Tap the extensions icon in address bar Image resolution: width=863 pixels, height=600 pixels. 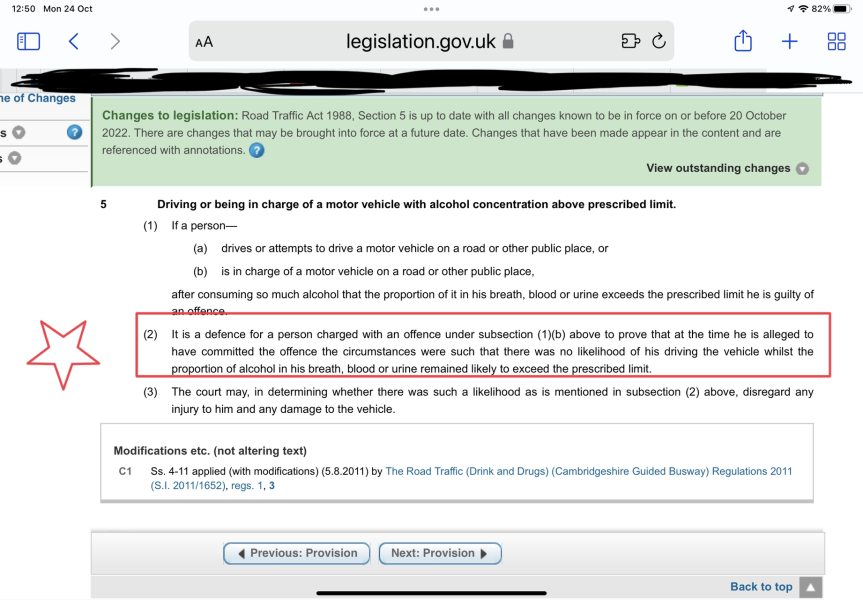[x=630, y=41]
